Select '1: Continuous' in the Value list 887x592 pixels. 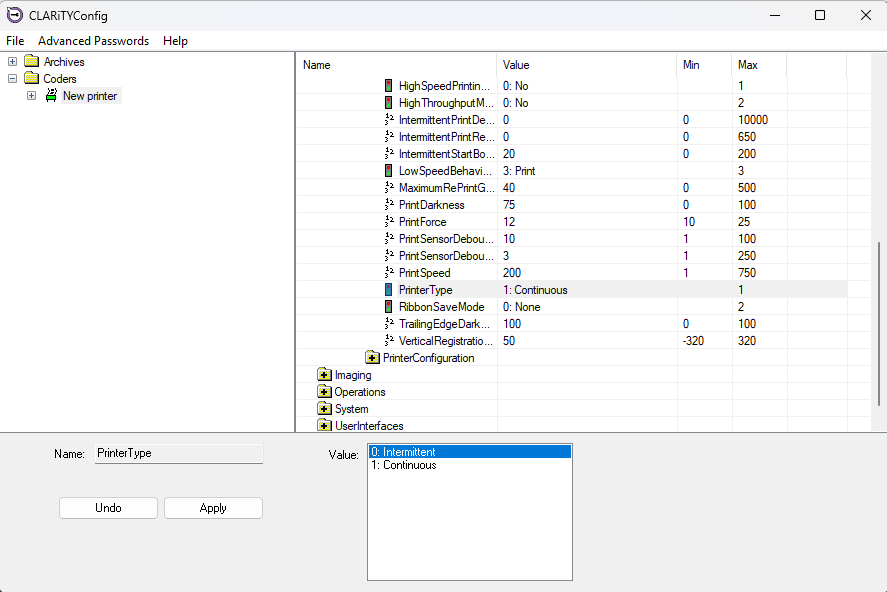(404, 465)
